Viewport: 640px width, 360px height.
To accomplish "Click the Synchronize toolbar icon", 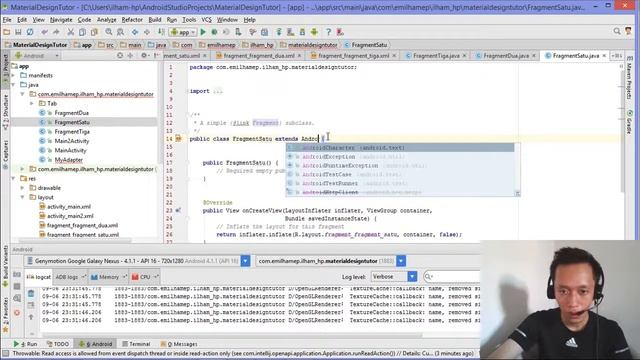I will click(30, 32).
